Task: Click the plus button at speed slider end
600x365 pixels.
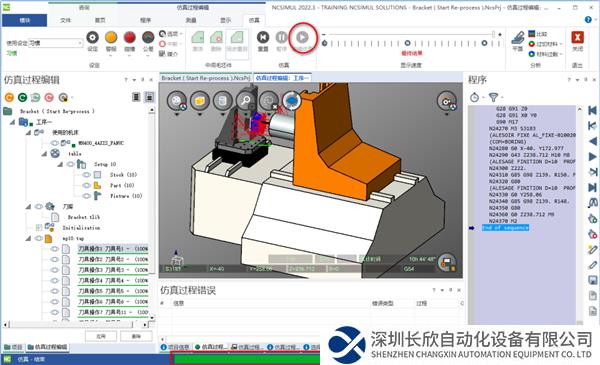Action: pyautogui.click(x=500, y=34)
